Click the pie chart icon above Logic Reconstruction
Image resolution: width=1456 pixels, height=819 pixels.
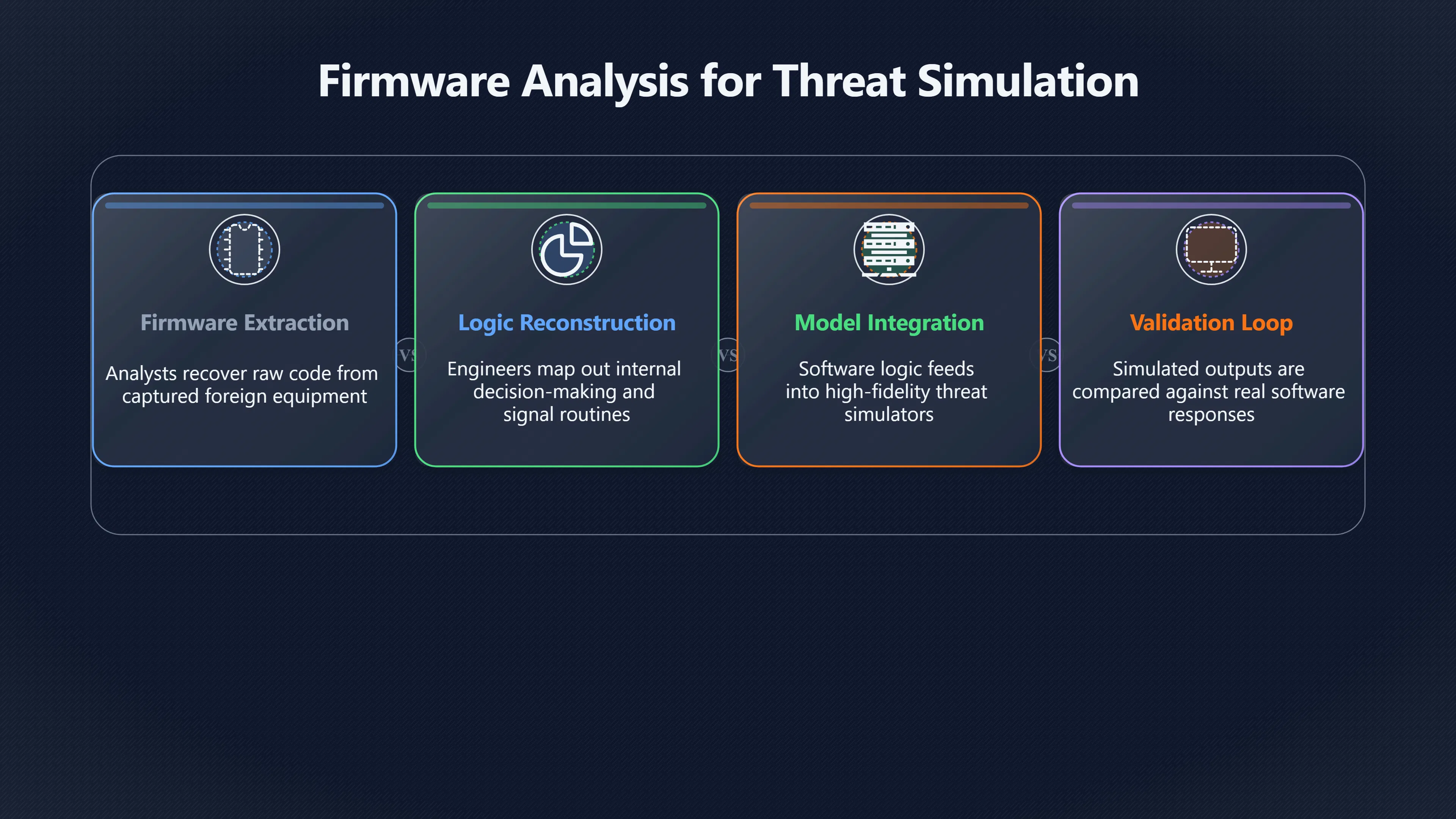point(566,249)
